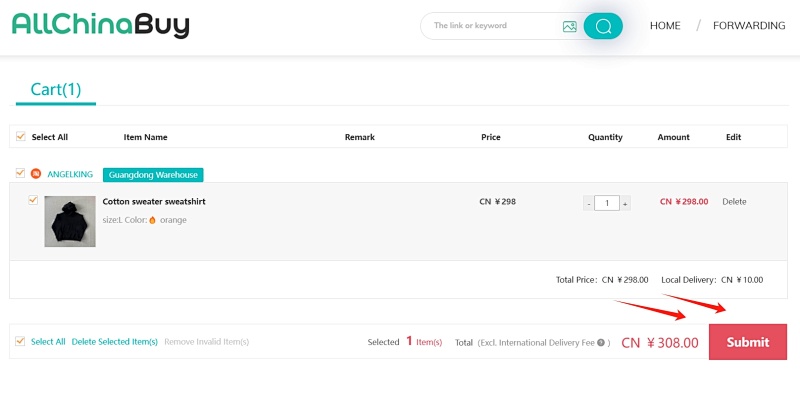Open the black hoodie product thumbnail
Screen dimensions: 800x405
tap(70, 221)
